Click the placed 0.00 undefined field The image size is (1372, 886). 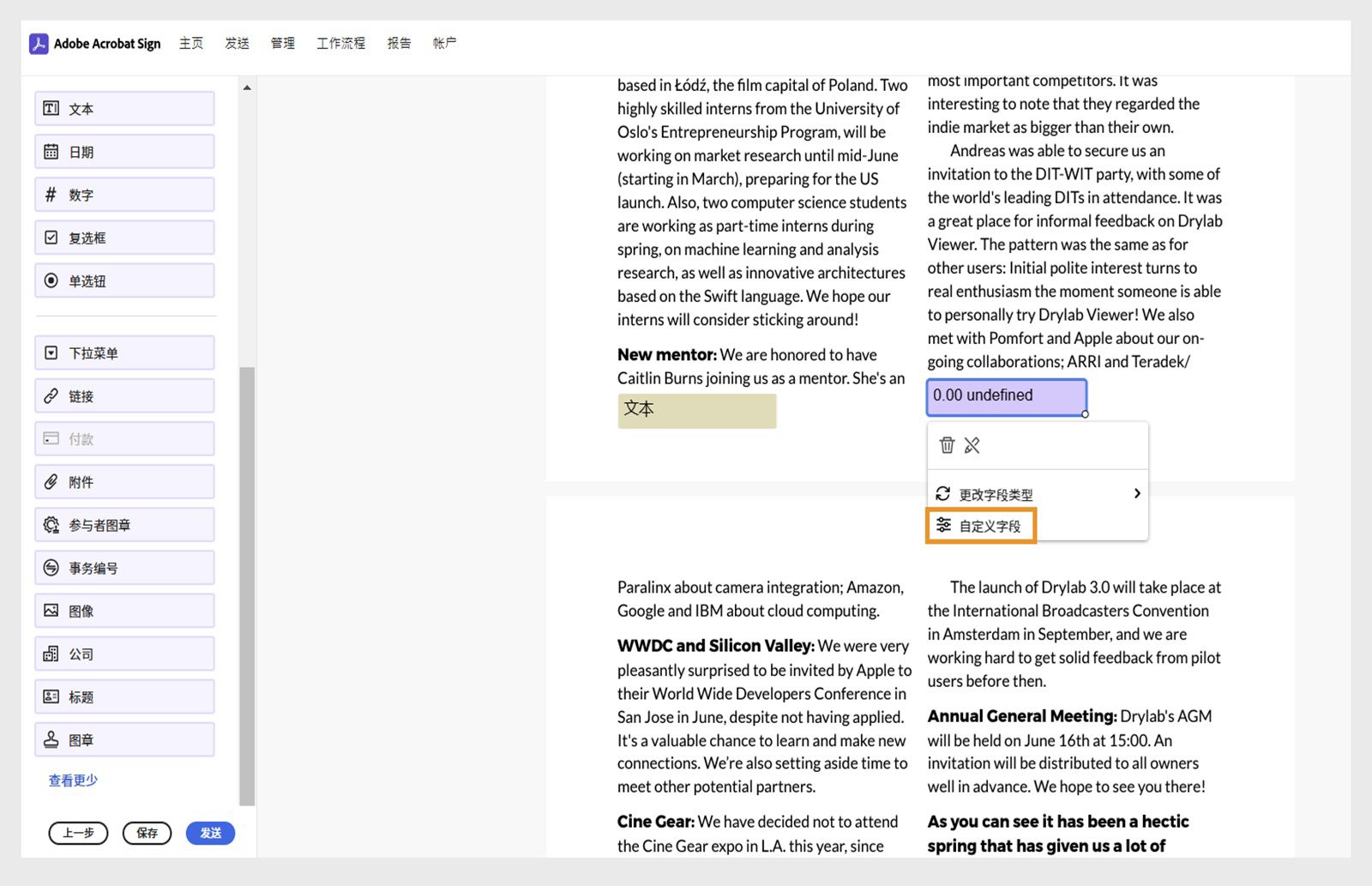click(1006, 396)
